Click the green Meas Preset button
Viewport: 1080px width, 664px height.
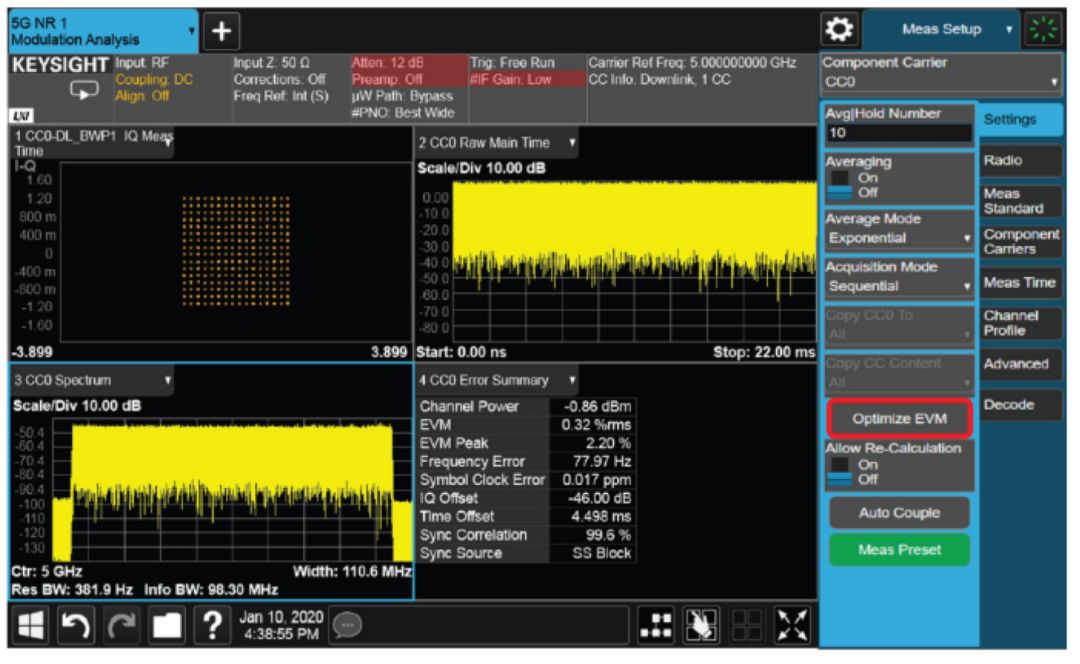pyautogui.click(x=899, y=550)
